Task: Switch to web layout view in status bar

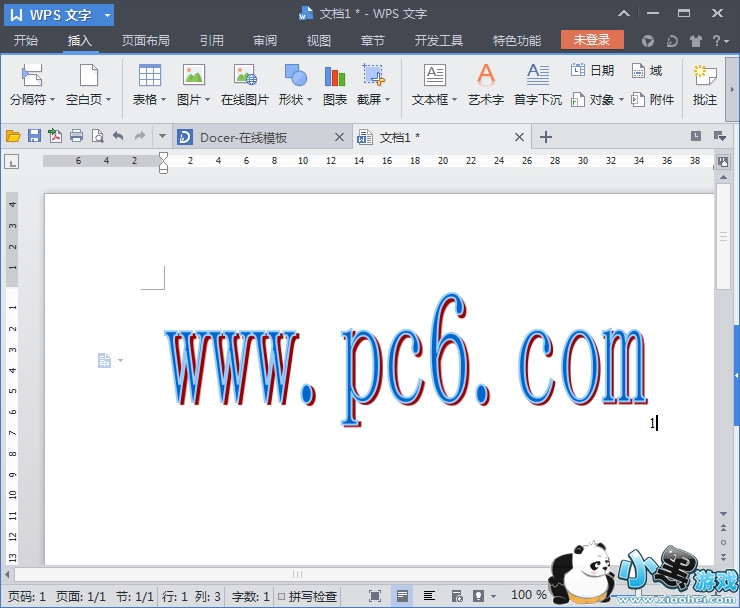Action: tap(457, 596)
